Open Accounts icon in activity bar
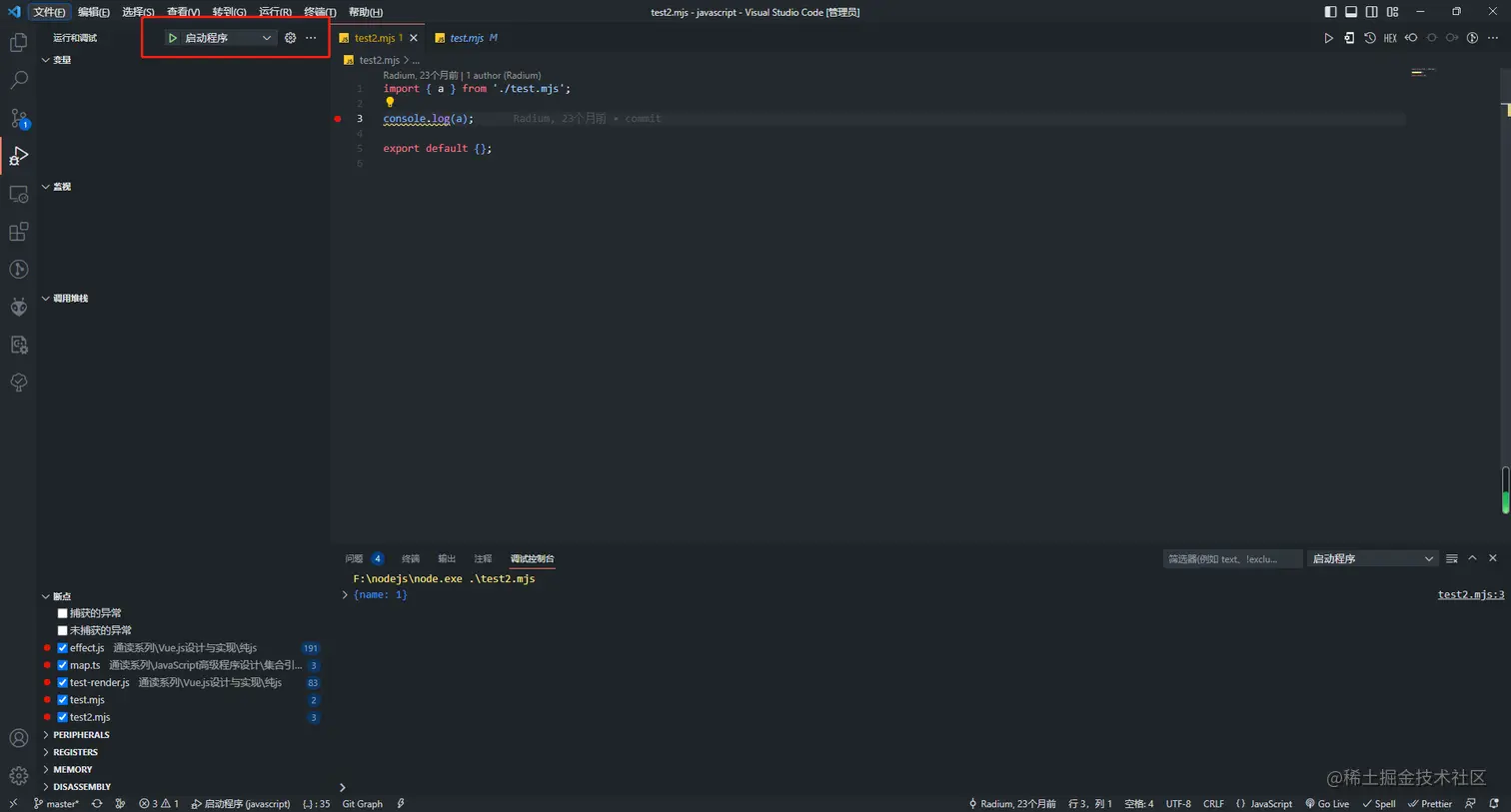The height and width of the screenshot is (812, 1511). (x=18, y=738)
